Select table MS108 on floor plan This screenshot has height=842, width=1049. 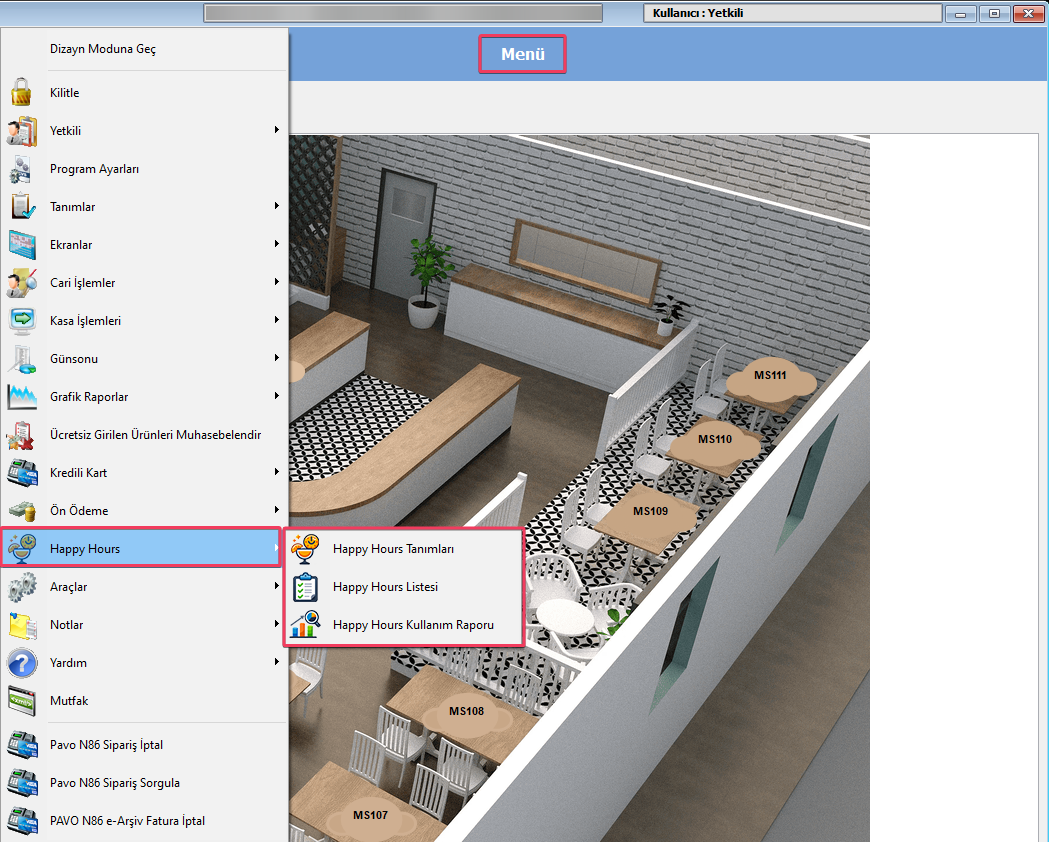(466, 712)
